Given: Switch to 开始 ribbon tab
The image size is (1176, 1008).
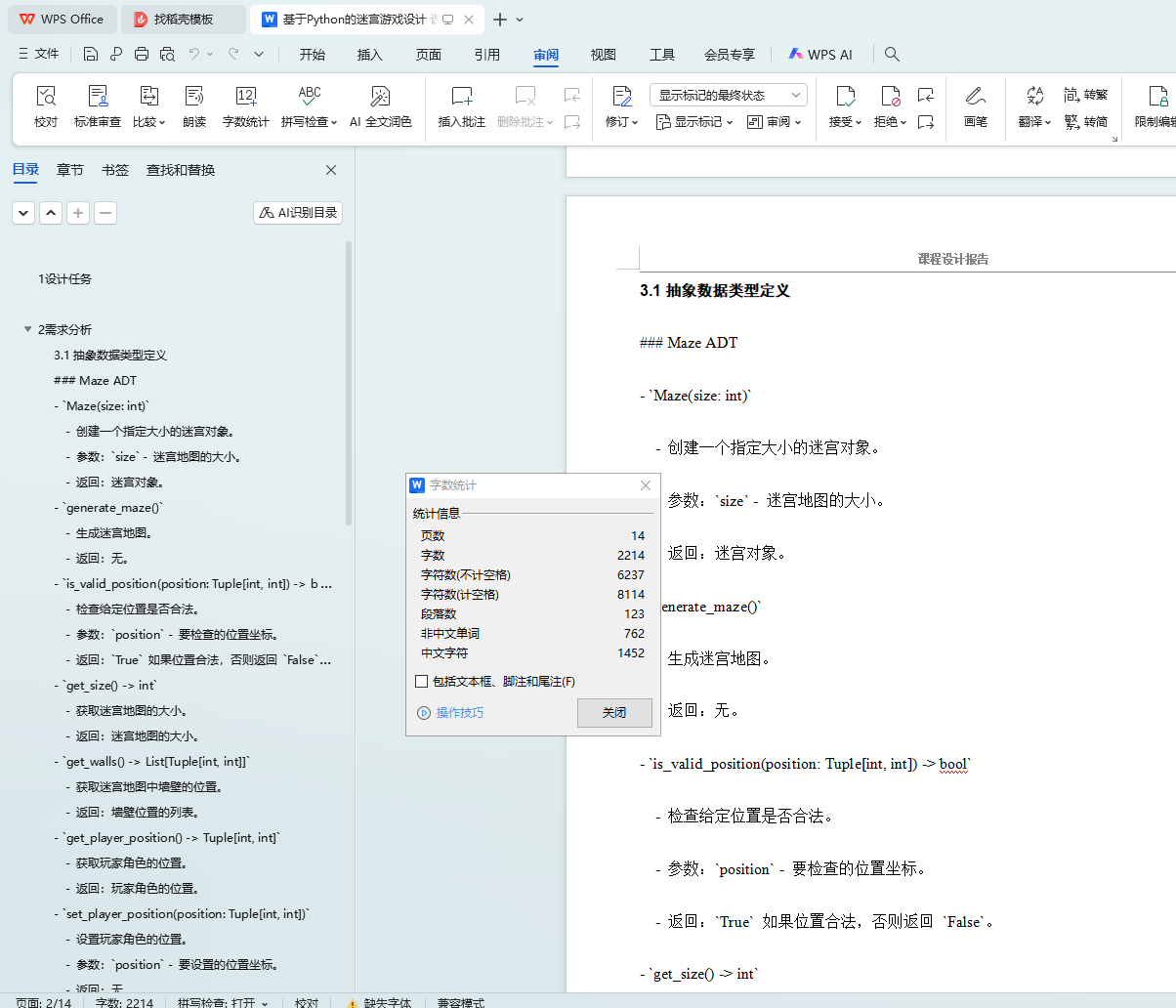Looking at the screenshot, I should (x=313, y=55).
